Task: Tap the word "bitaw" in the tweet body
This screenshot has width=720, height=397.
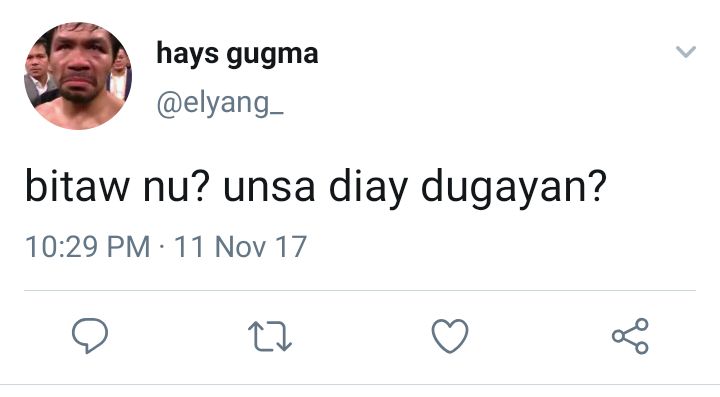Action: pyautogui.click(x=77, y=185)
